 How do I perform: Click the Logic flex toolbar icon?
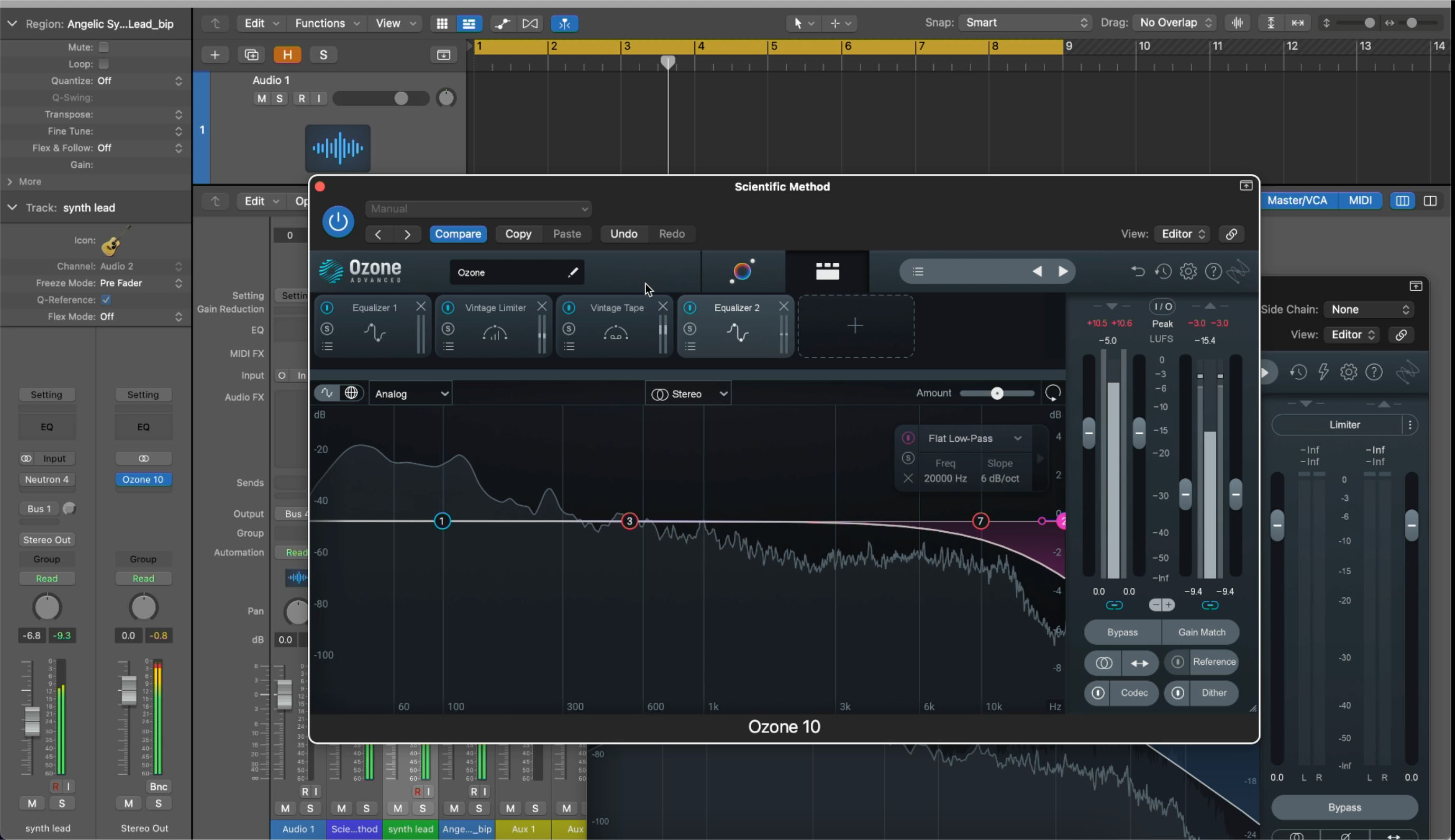[530, 23]
